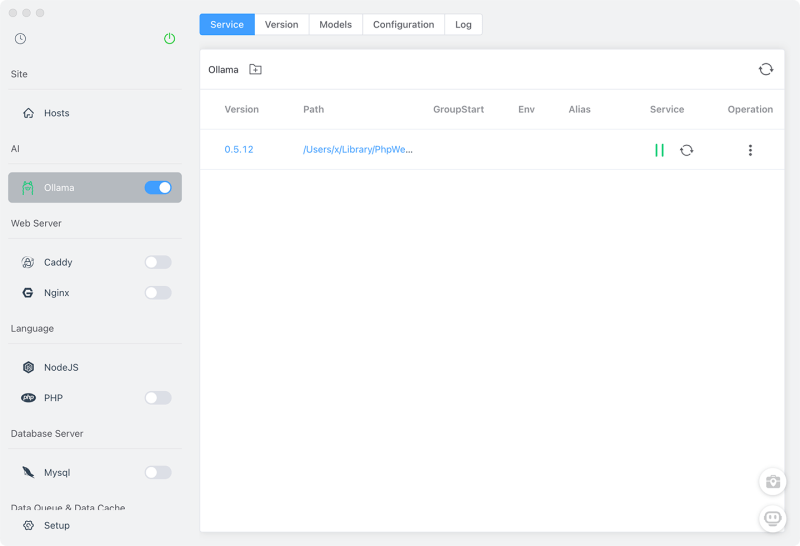The height and width of the screenshot is (546, 800).
Task: Restart the 0.5.12 Ollama service
Action: pos(687,150)
